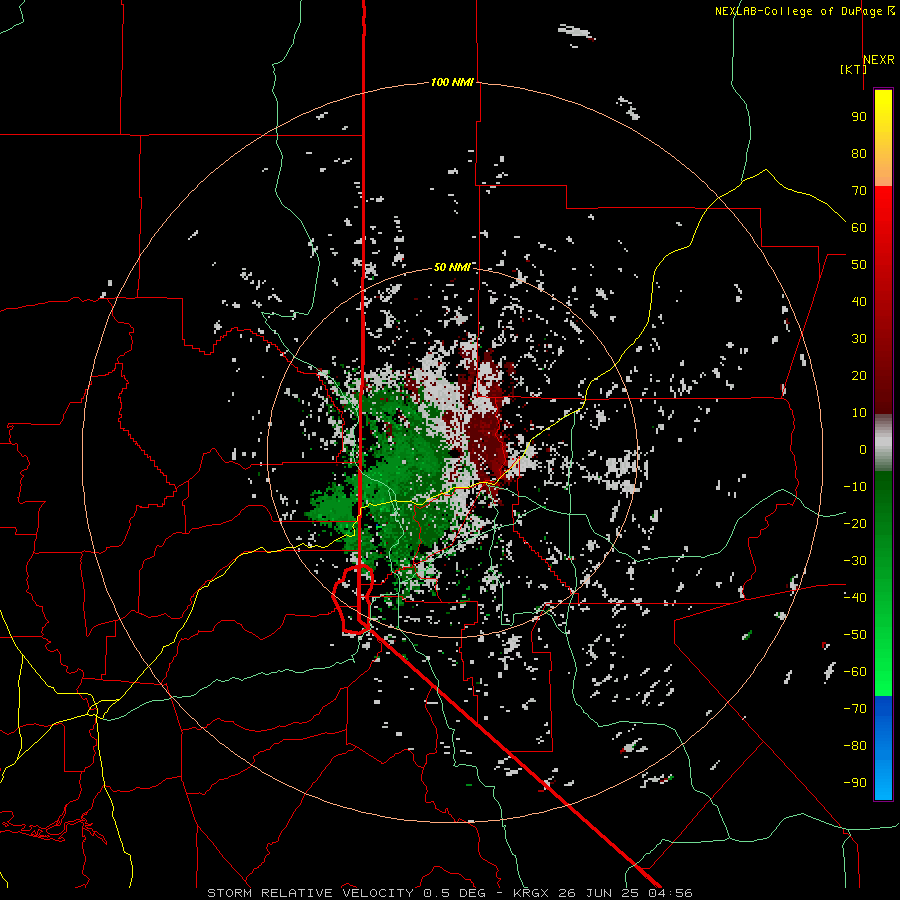The image size is (900, 900).
Task: Click the positive 50 knot scale value
Action: (x=859, y=265)
